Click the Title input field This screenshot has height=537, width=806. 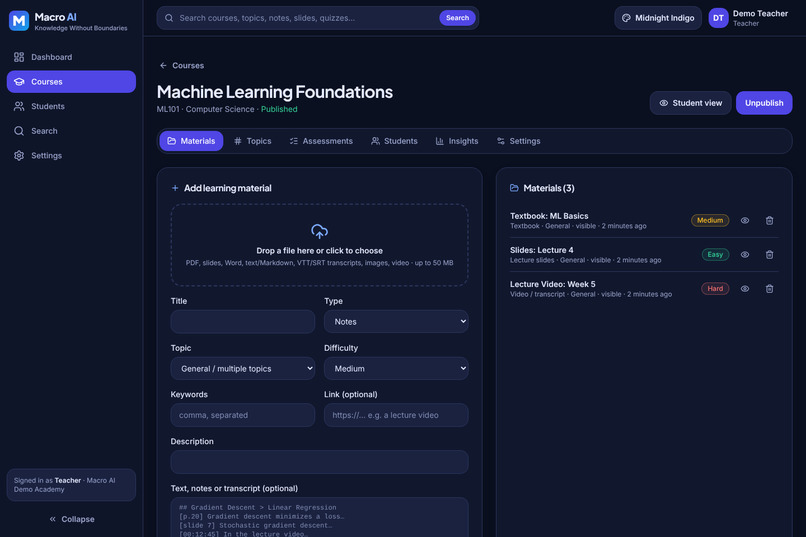[243, 322]
